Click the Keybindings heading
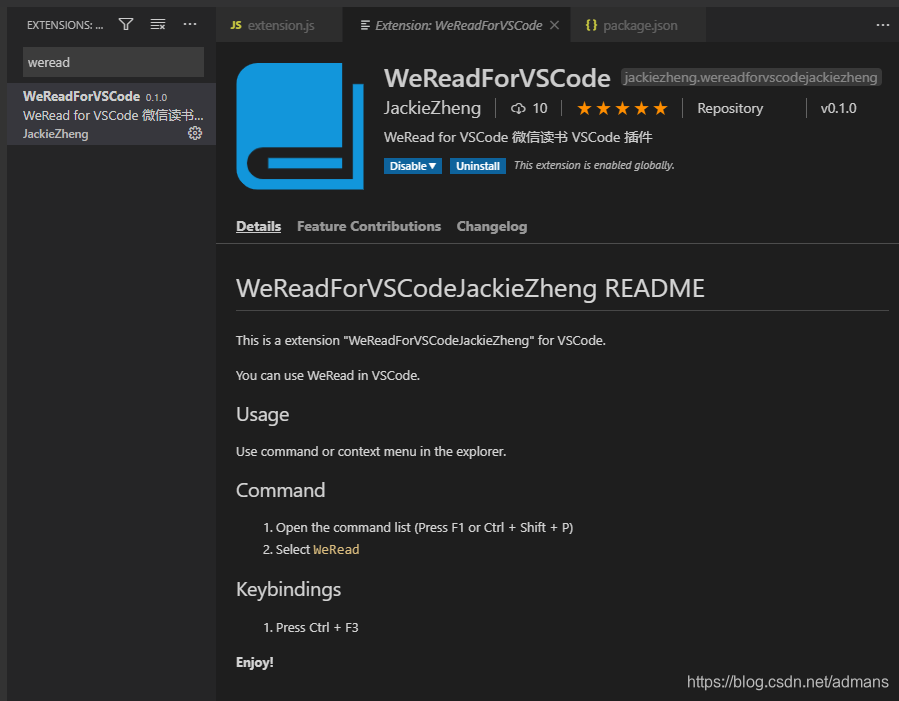The width and height of the screenshot is (899, 701). 288,589
